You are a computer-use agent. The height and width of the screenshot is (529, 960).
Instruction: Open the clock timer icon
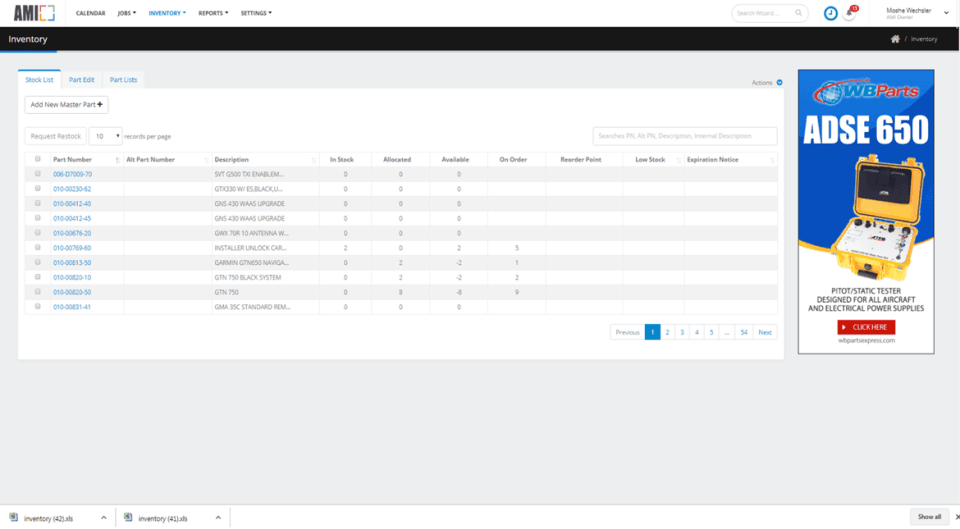tap(830, 13)
